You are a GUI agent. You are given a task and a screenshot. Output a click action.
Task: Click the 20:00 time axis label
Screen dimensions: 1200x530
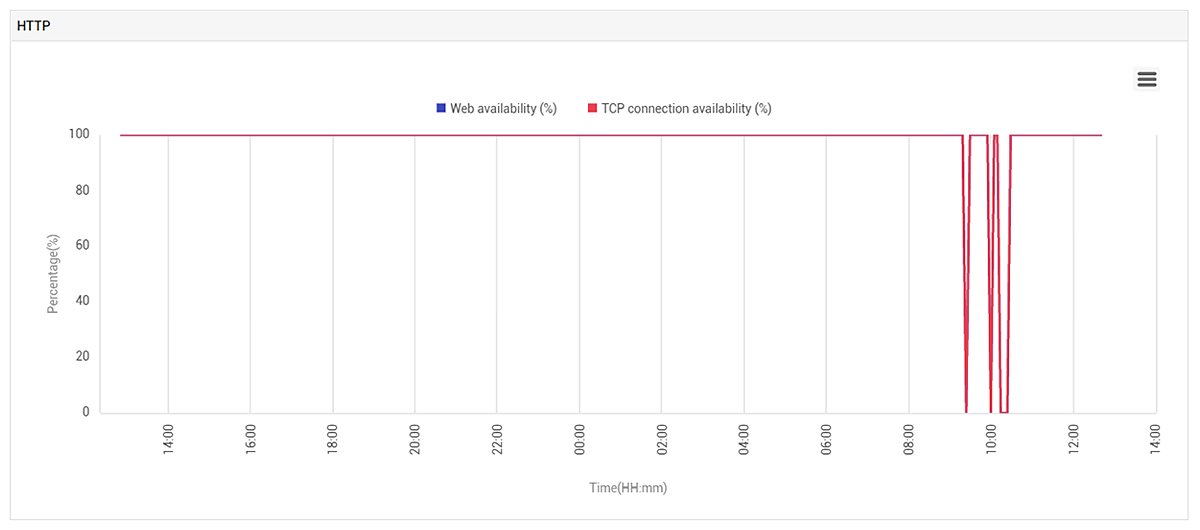(415, 439)
